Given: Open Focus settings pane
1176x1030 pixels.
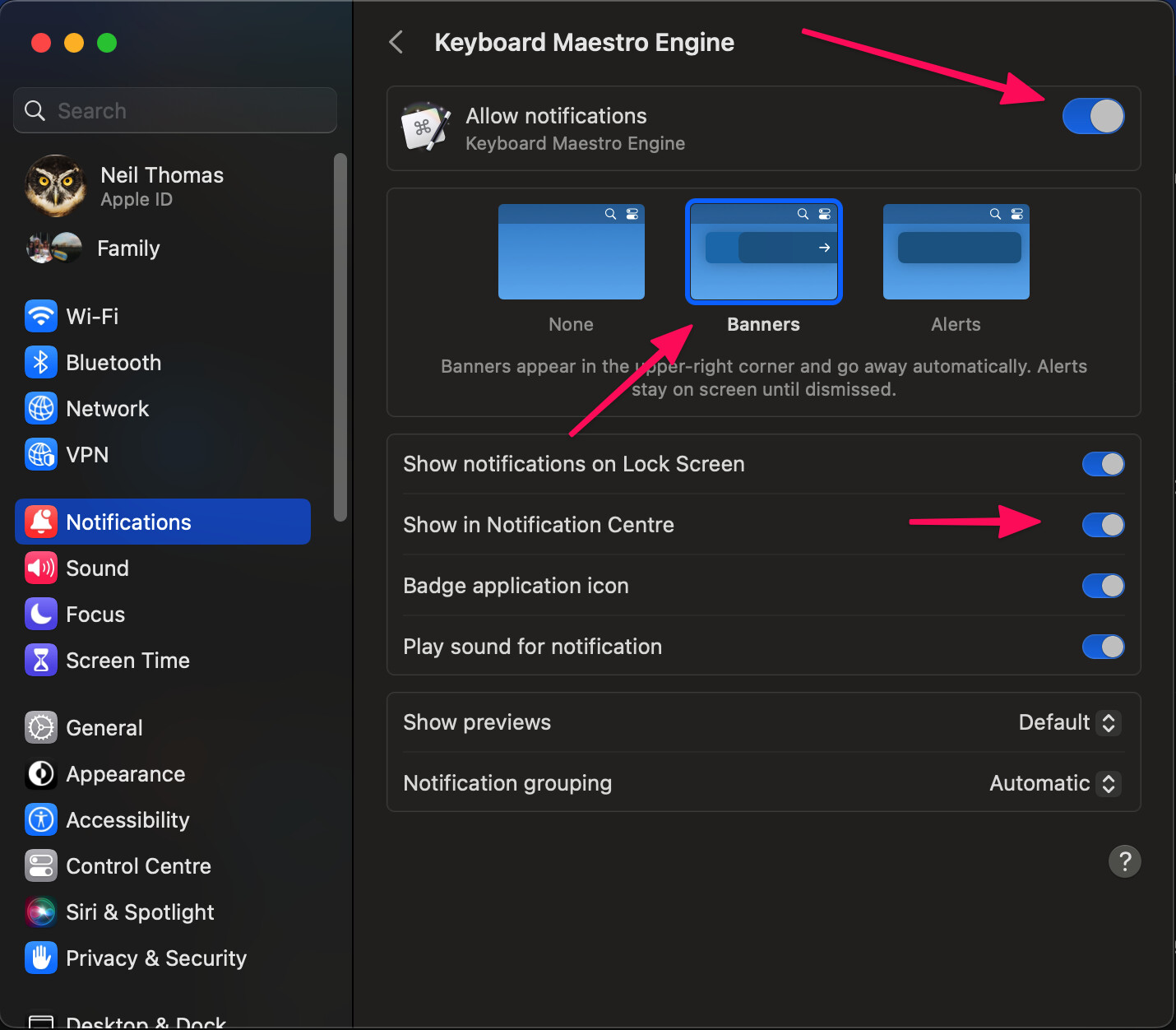Looking at the screenshot, I should [163, 614].
